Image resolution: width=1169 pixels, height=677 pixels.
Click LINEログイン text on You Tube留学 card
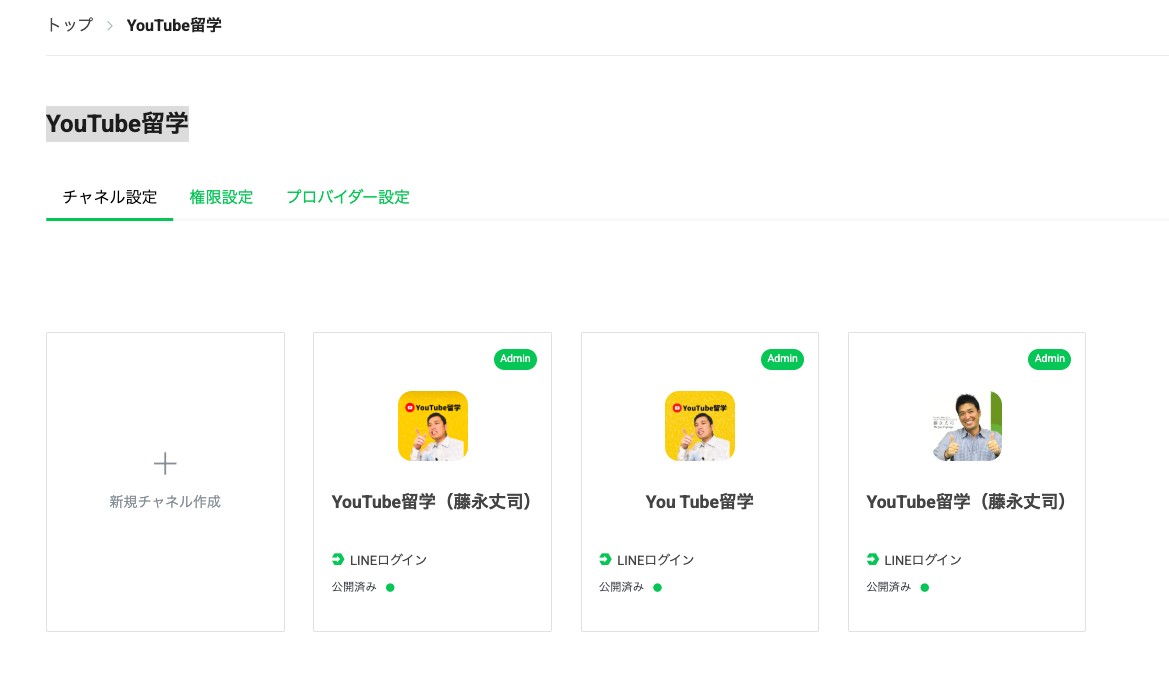[x=655, y=560]
